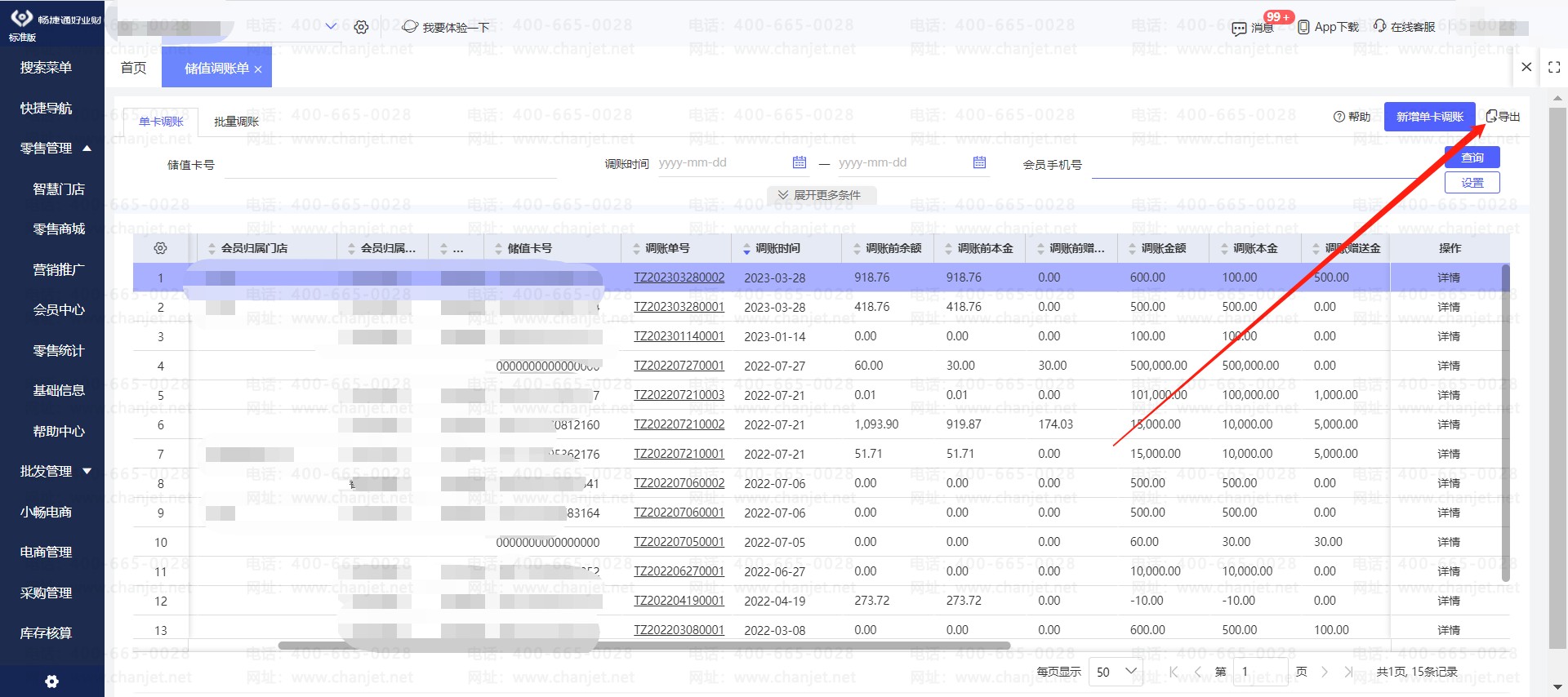Viewport: 1568px width, 697px height.
Task: Click the 新增单卡调账 button
Action: click(1429, 117)
